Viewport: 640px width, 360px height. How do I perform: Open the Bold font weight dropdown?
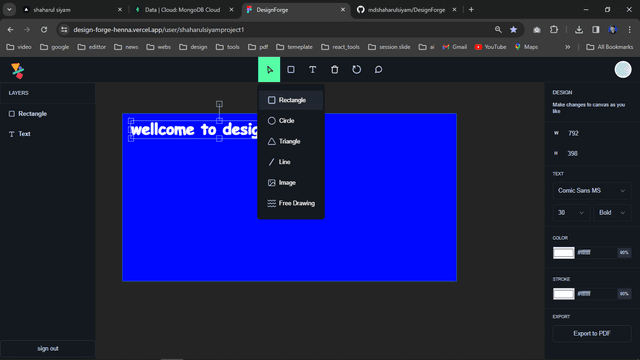612,213
